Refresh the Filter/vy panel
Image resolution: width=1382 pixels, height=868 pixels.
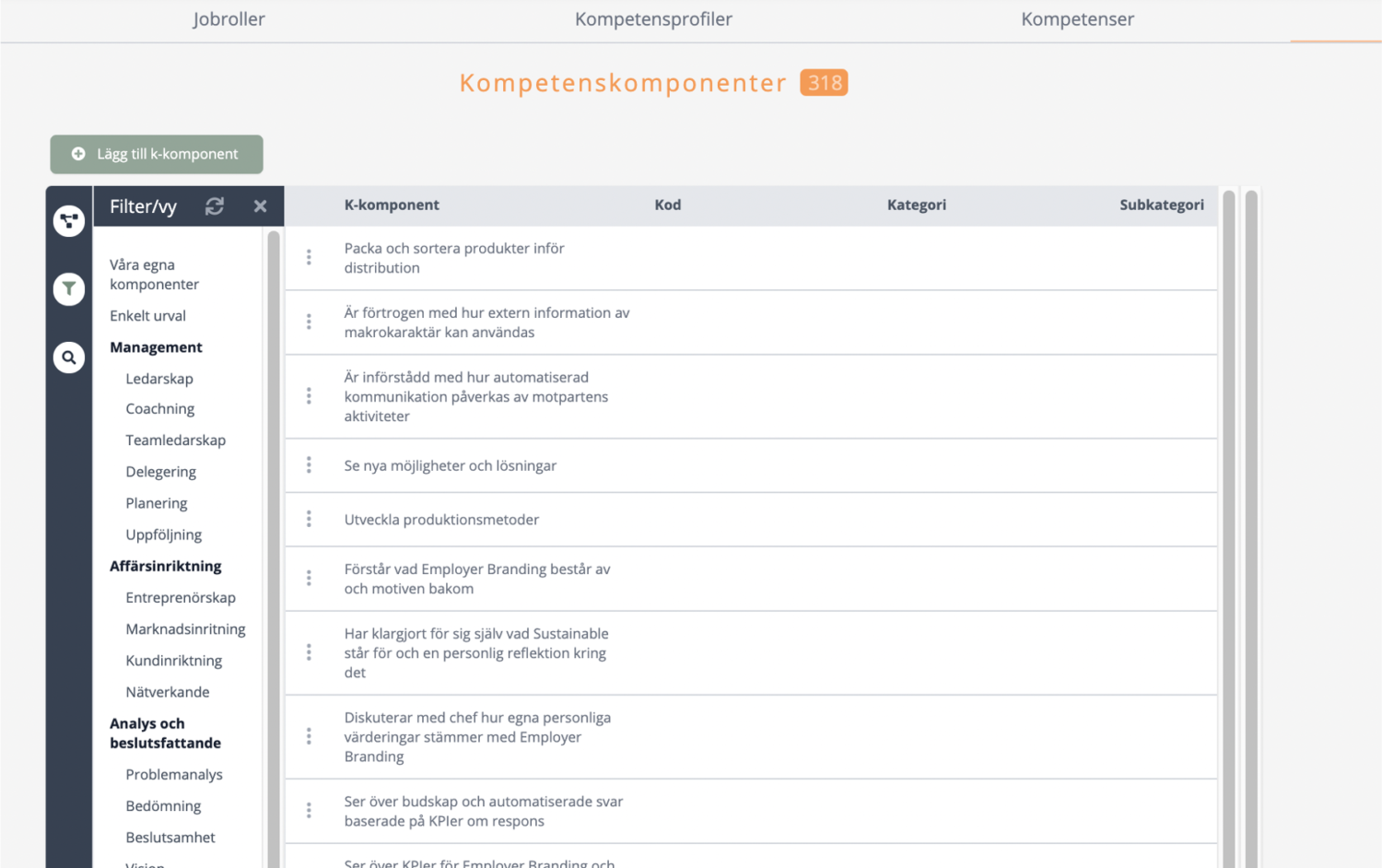coord(215,206)
